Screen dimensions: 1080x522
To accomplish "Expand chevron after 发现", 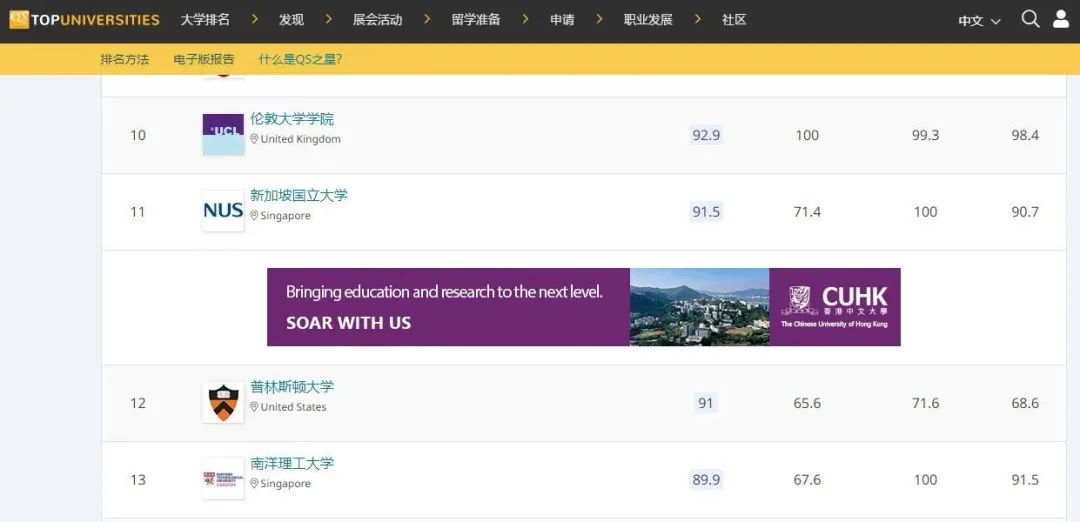I will click(329, 19).
